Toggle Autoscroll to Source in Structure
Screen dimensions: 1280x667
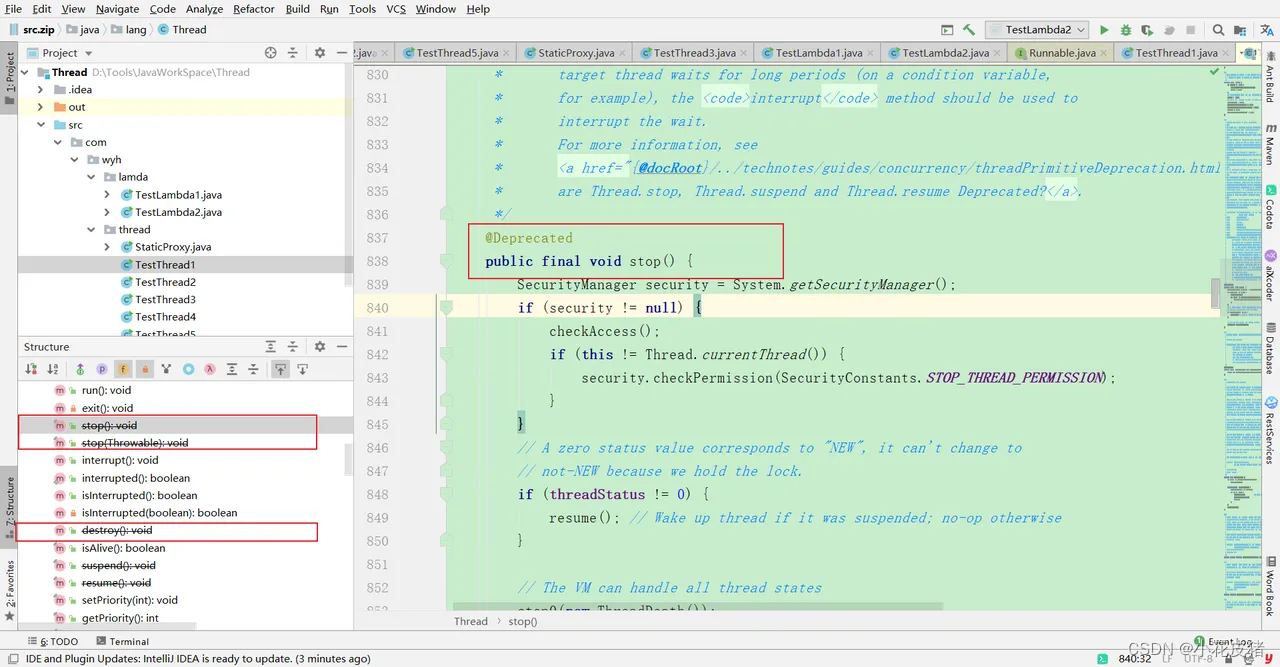pos(281,369)
